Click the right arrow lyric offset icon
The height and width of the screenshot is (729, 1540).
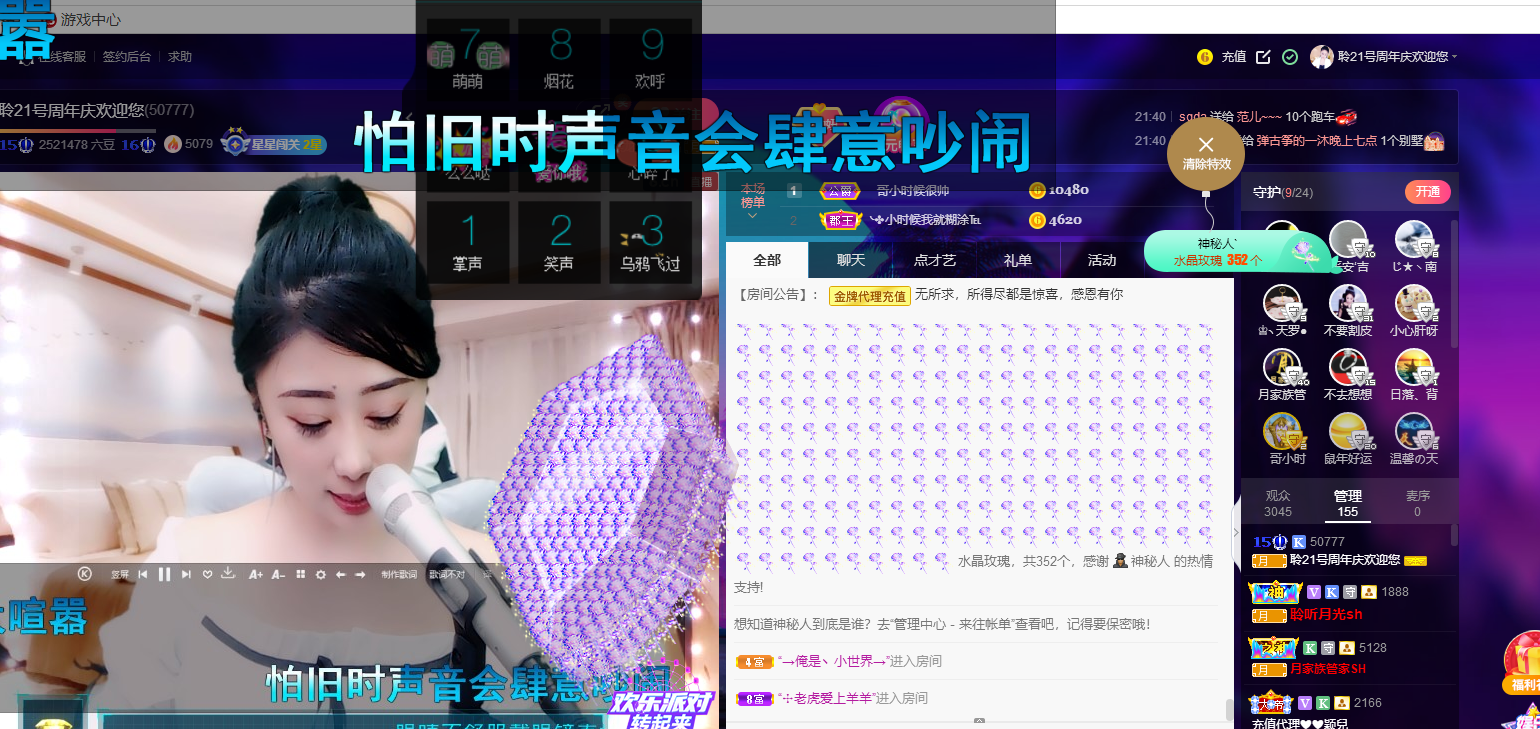(360, 574)
